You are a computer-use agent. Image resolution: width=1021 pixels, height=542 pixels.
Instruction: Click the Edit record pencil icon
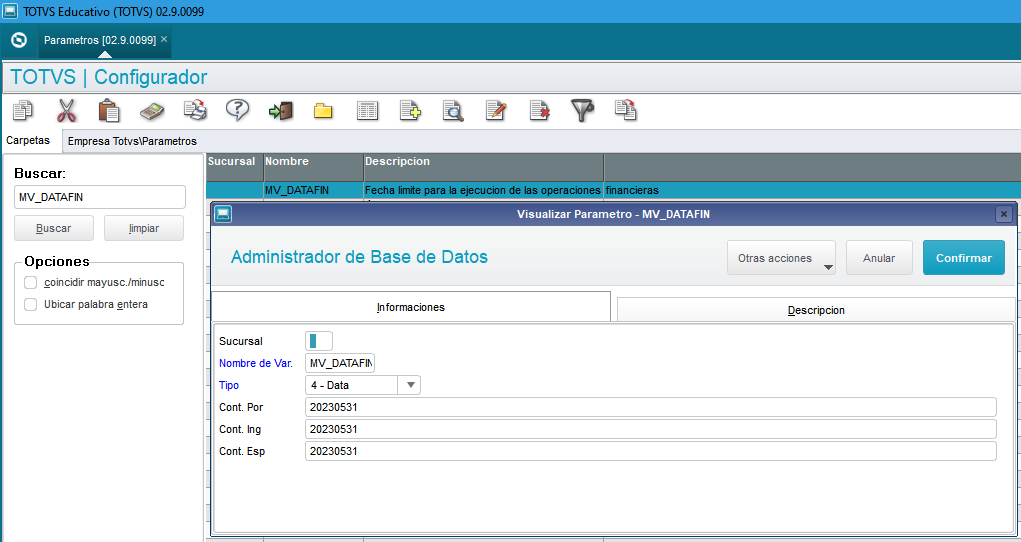[496, 111]
